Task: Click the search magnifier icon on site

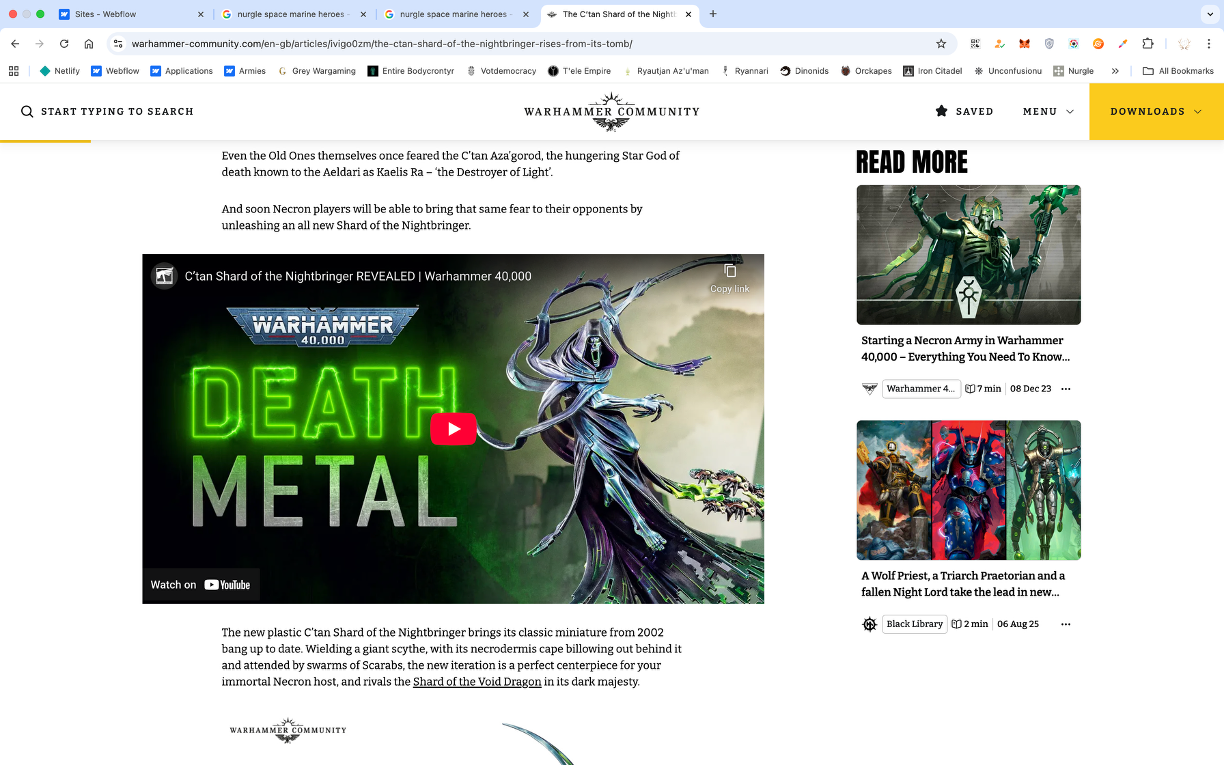Action: click(27, 112)
